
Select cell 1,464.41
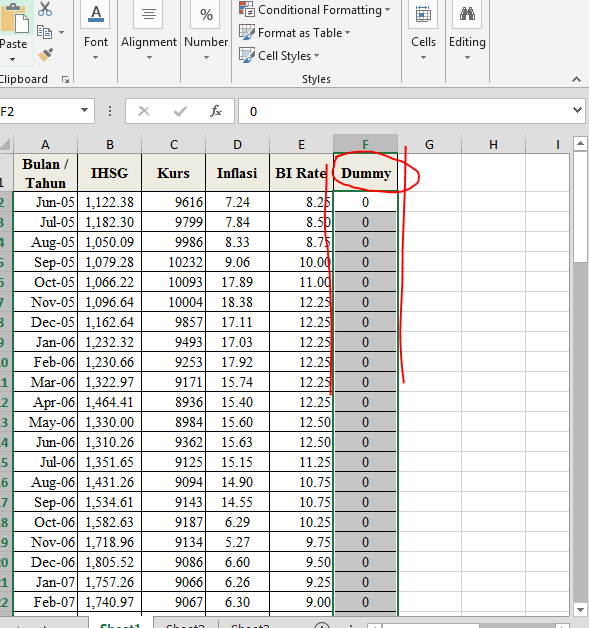(x=109, y=402)
